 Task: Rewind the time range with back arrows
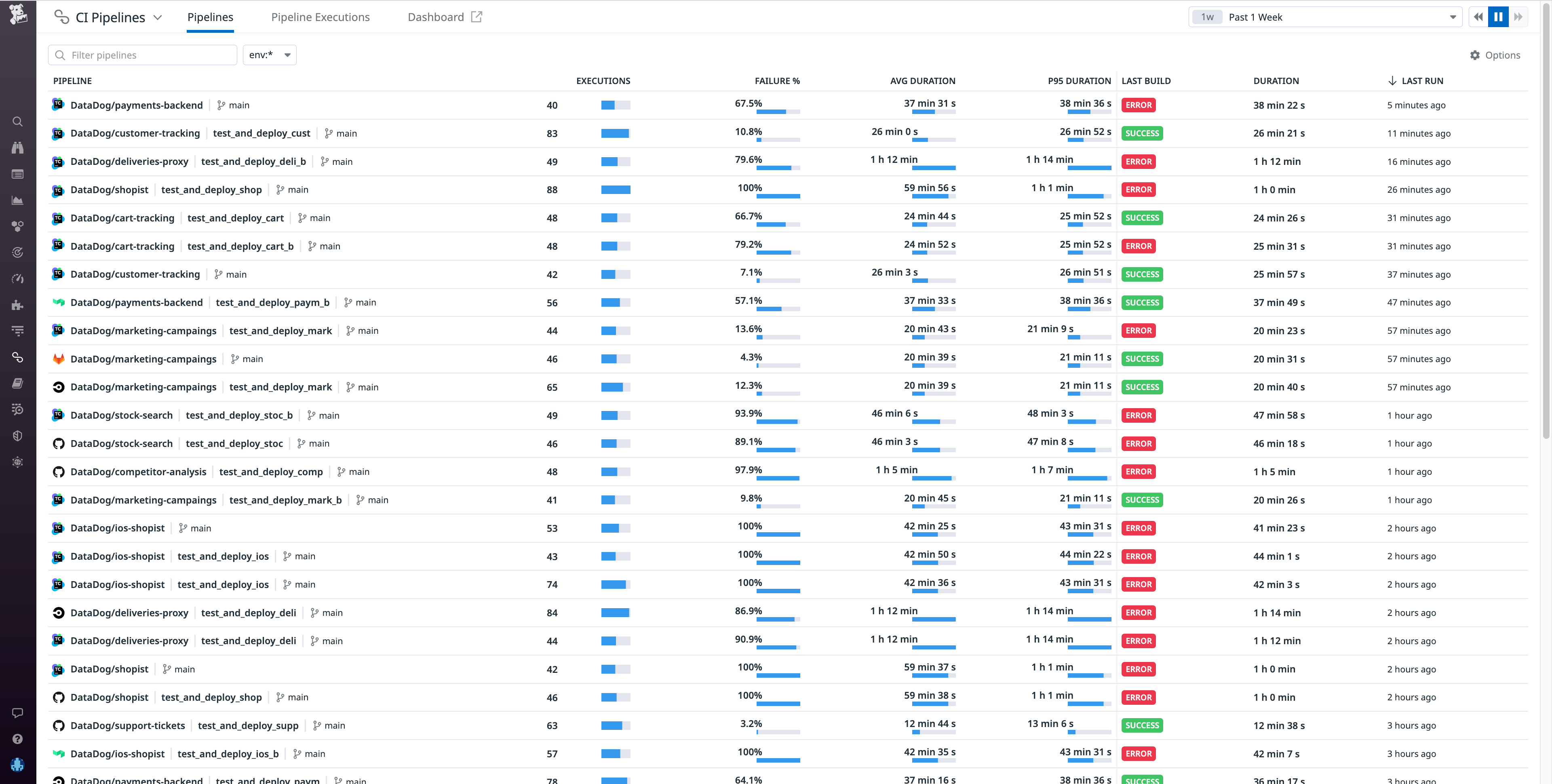point(1478,17)
